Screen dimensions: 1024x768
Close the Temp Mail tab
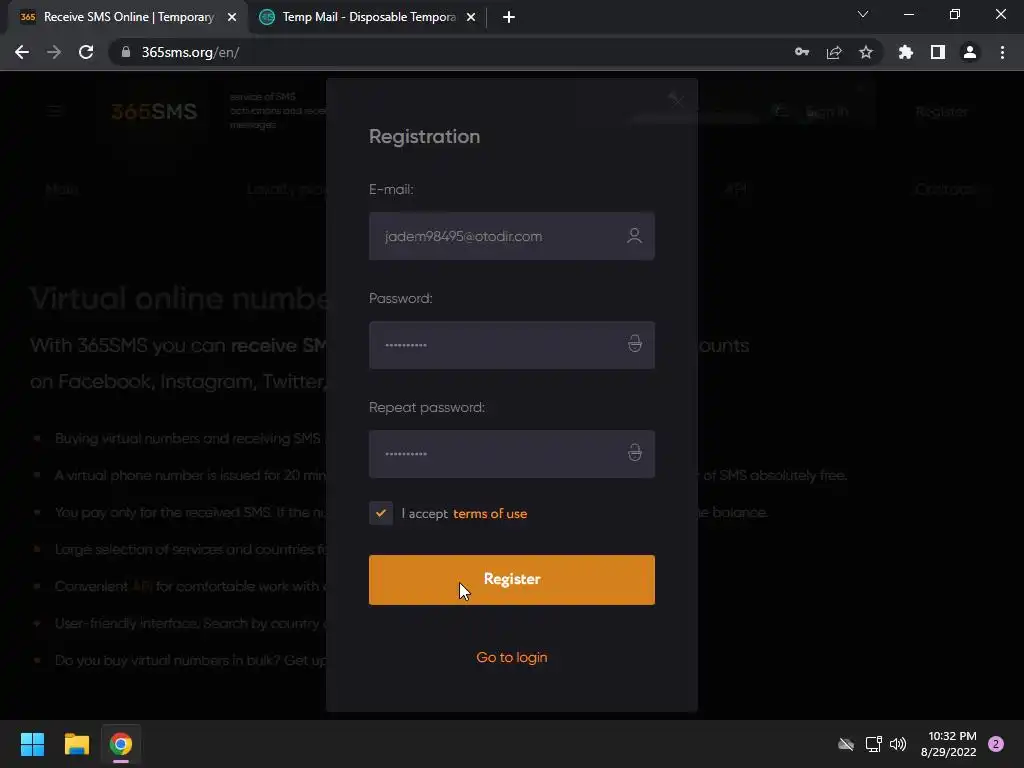pos(471,17)
